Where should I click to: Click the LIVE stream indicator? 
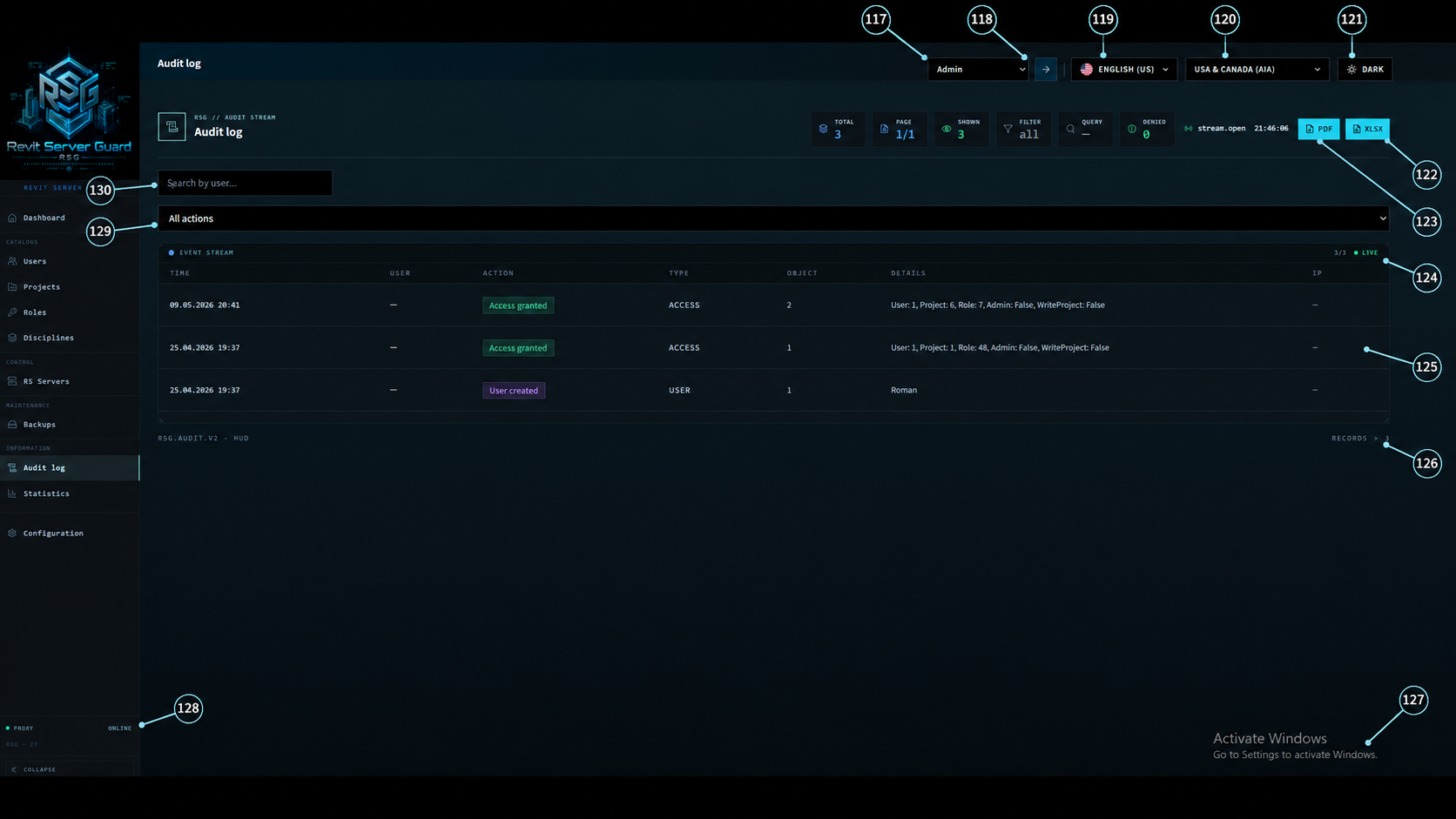[x=1365, y=252]
